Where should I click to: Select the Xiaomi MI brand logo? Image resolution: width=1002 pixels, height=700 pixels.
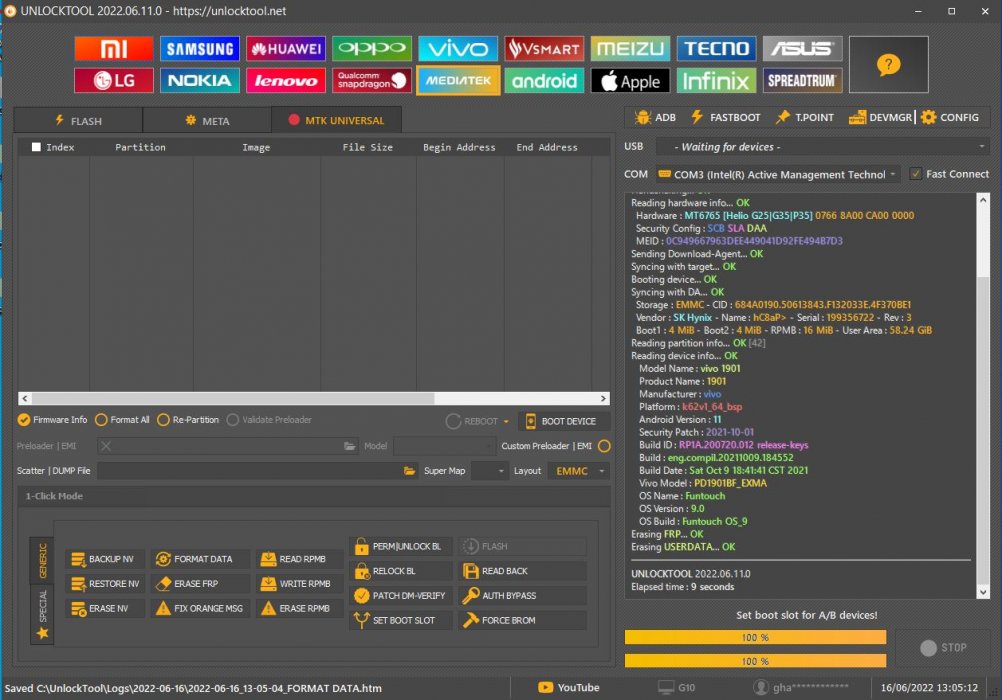(114, 49)
